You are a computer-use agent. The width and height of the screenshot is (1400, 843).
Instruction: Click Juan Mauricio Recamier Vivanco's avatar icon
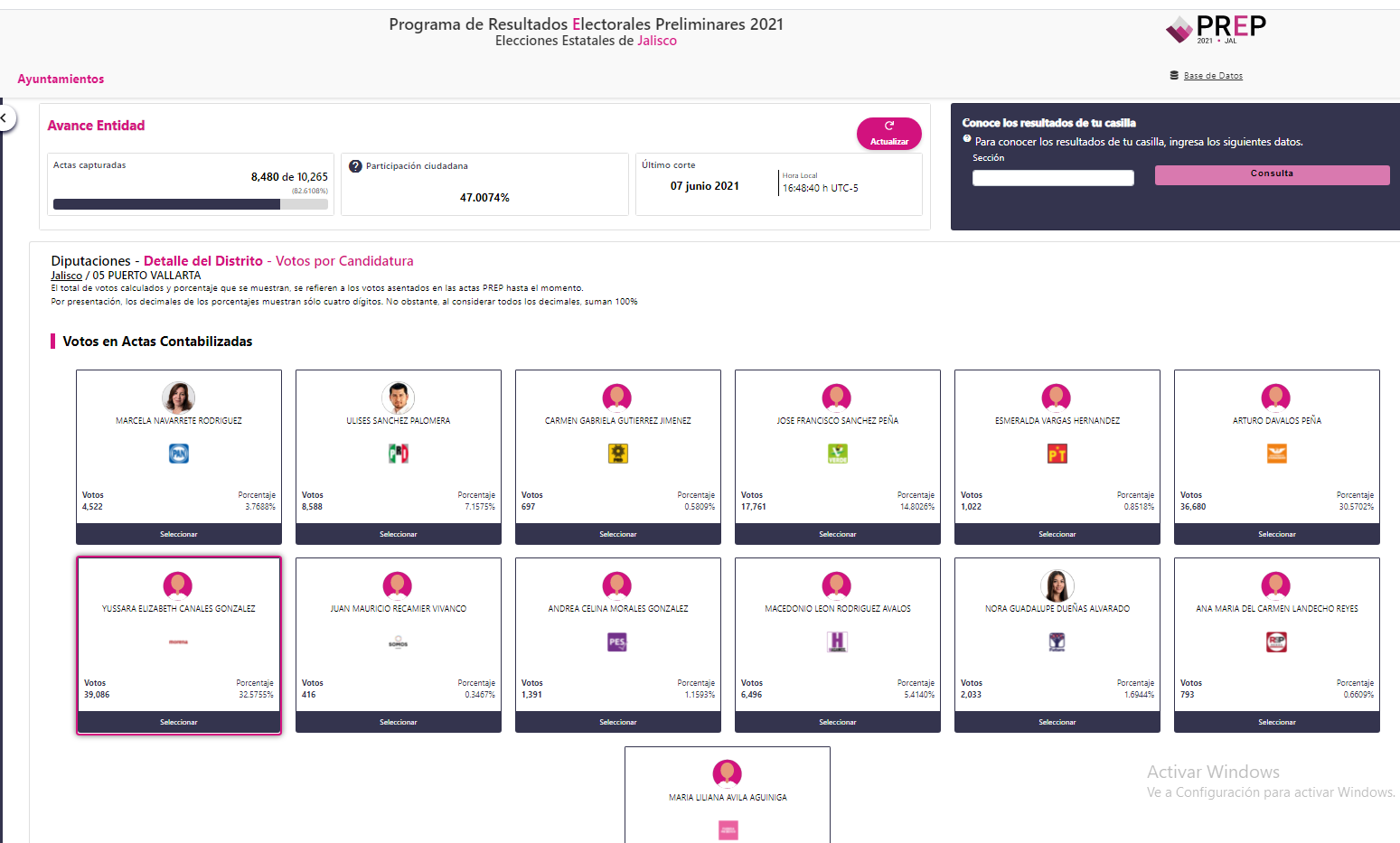[398, 585]
